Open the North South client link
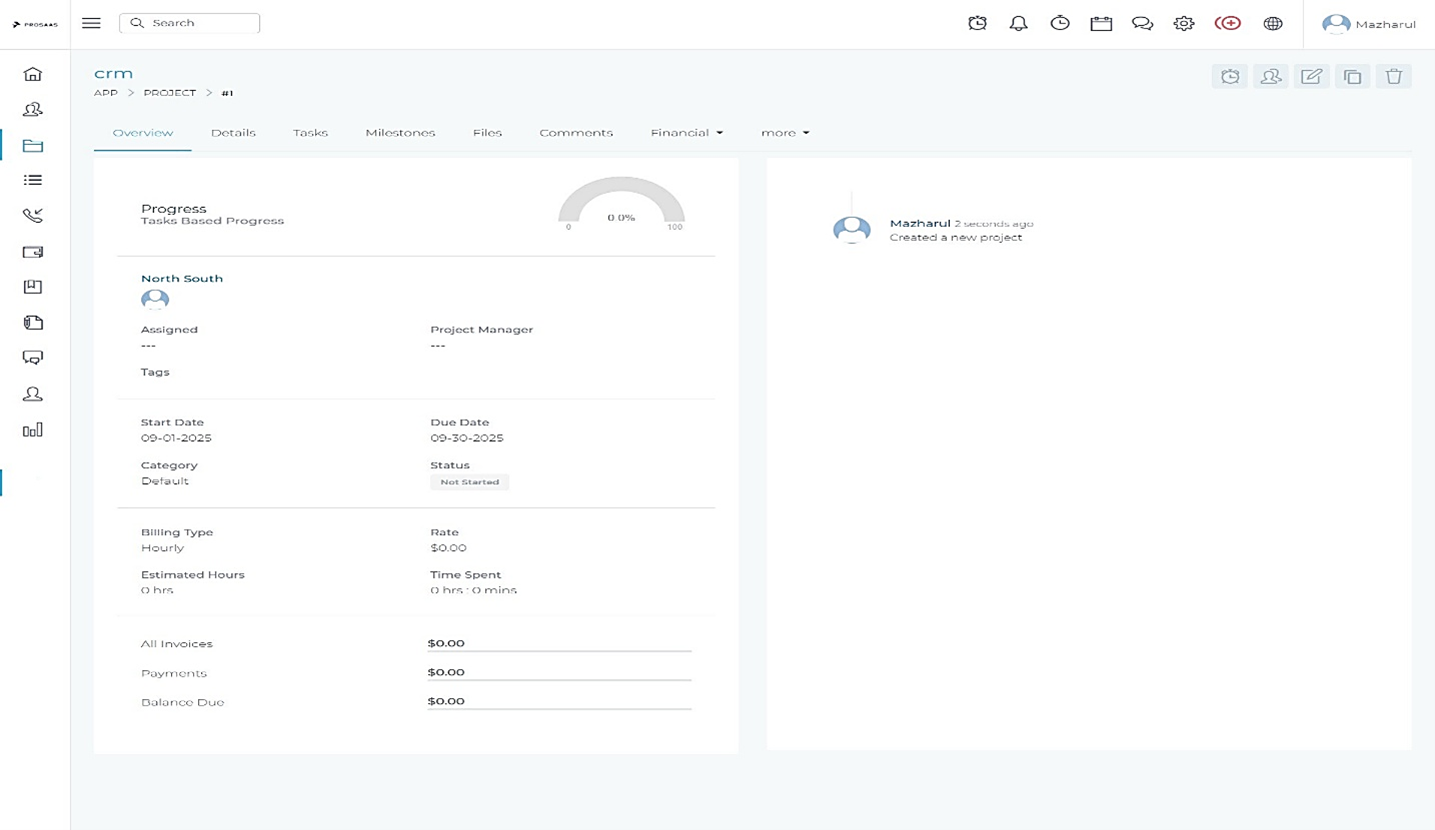 181,278
